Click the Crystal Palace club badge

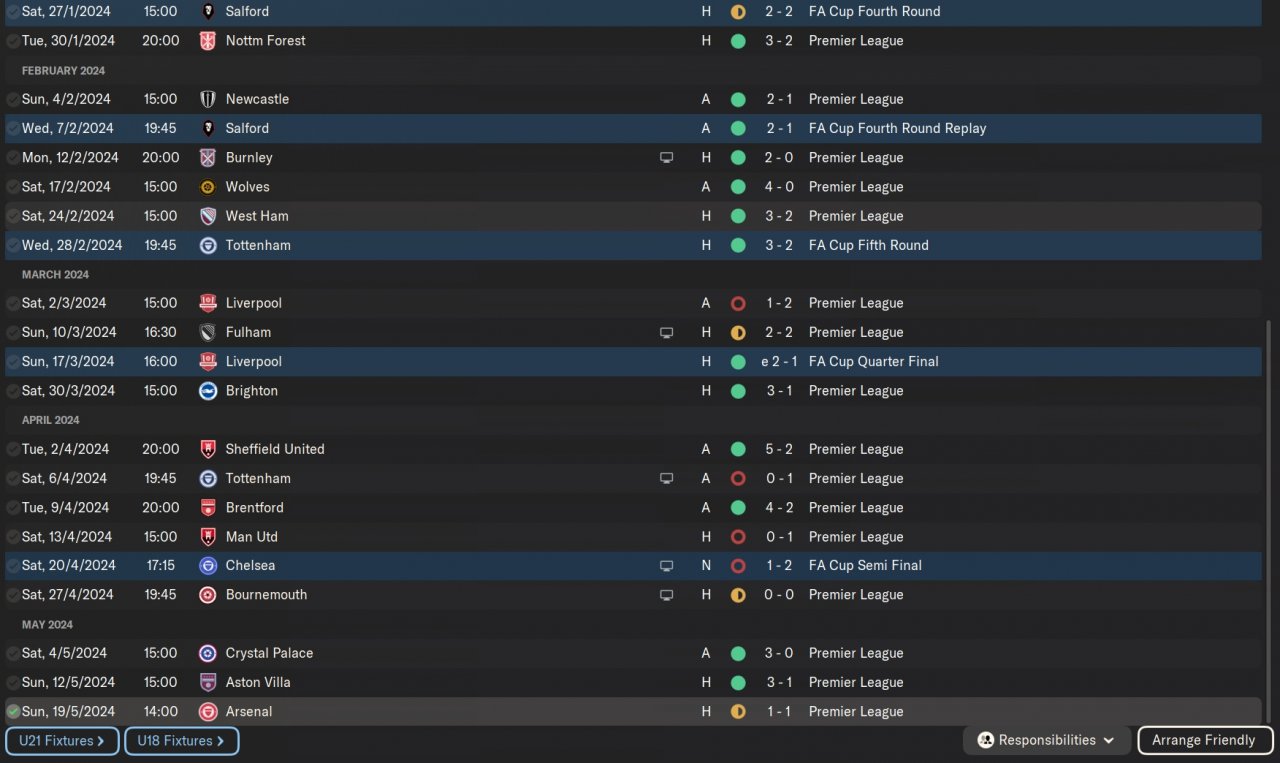coord(208,653)
